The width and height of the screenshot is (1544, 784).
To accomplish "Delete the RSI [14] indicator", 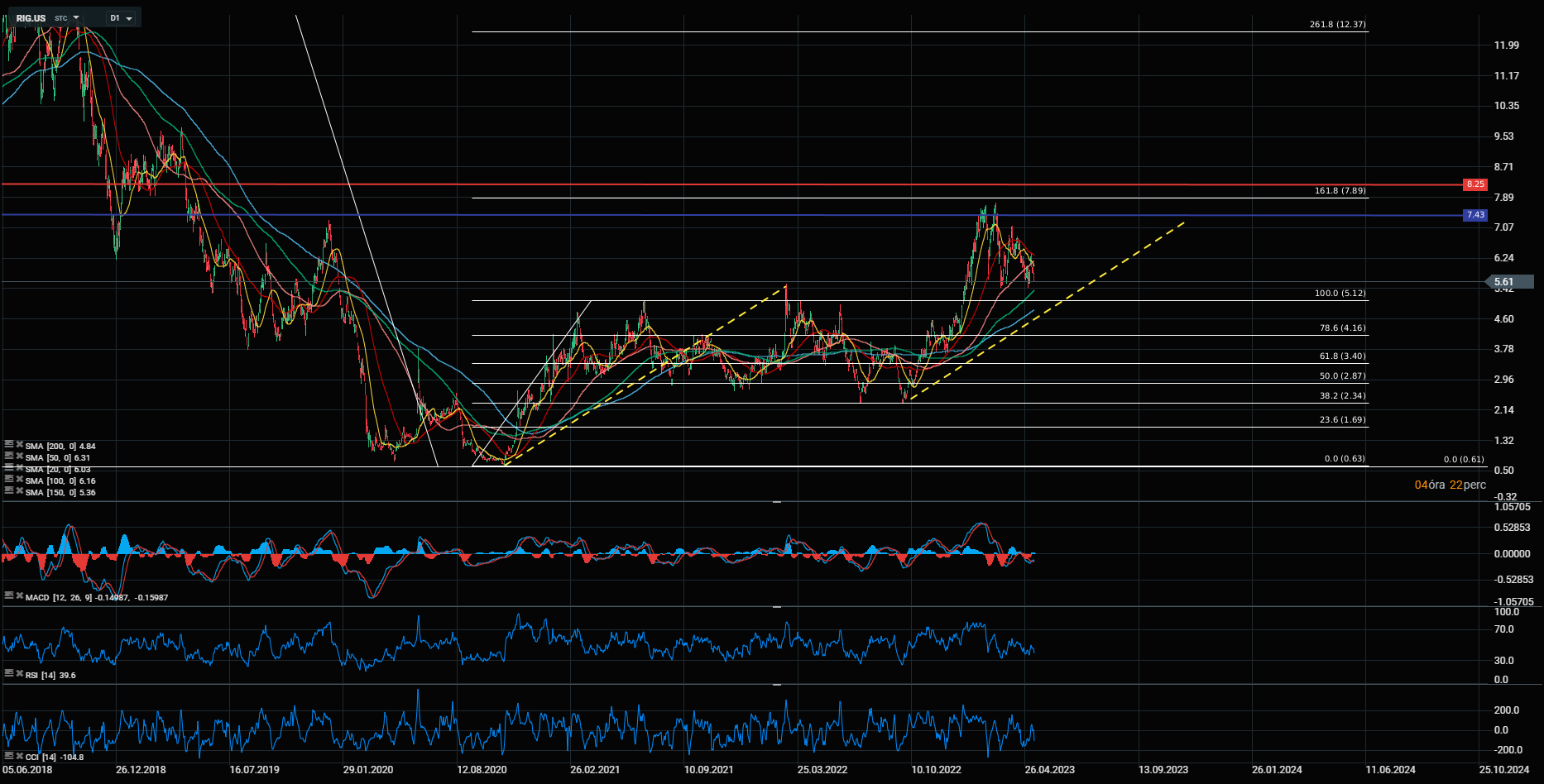I will 19,674.
